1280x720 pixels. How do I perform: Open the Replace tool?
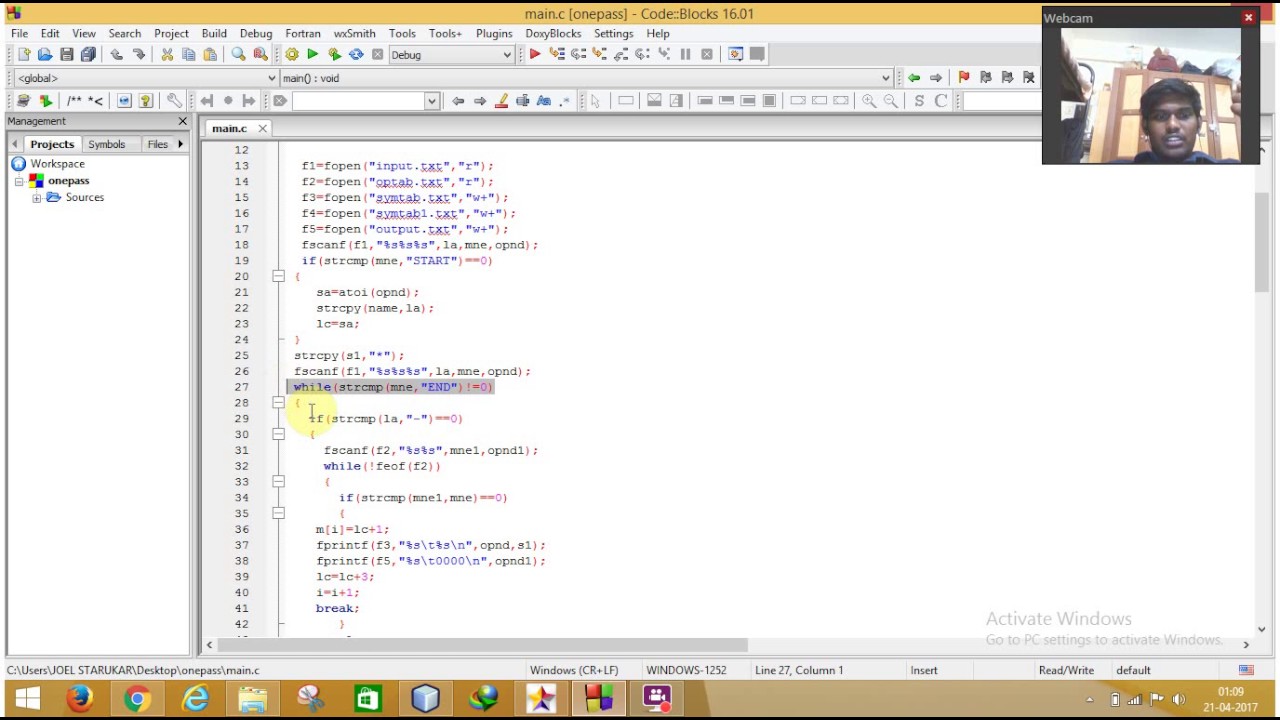click(x=260, y=55)
